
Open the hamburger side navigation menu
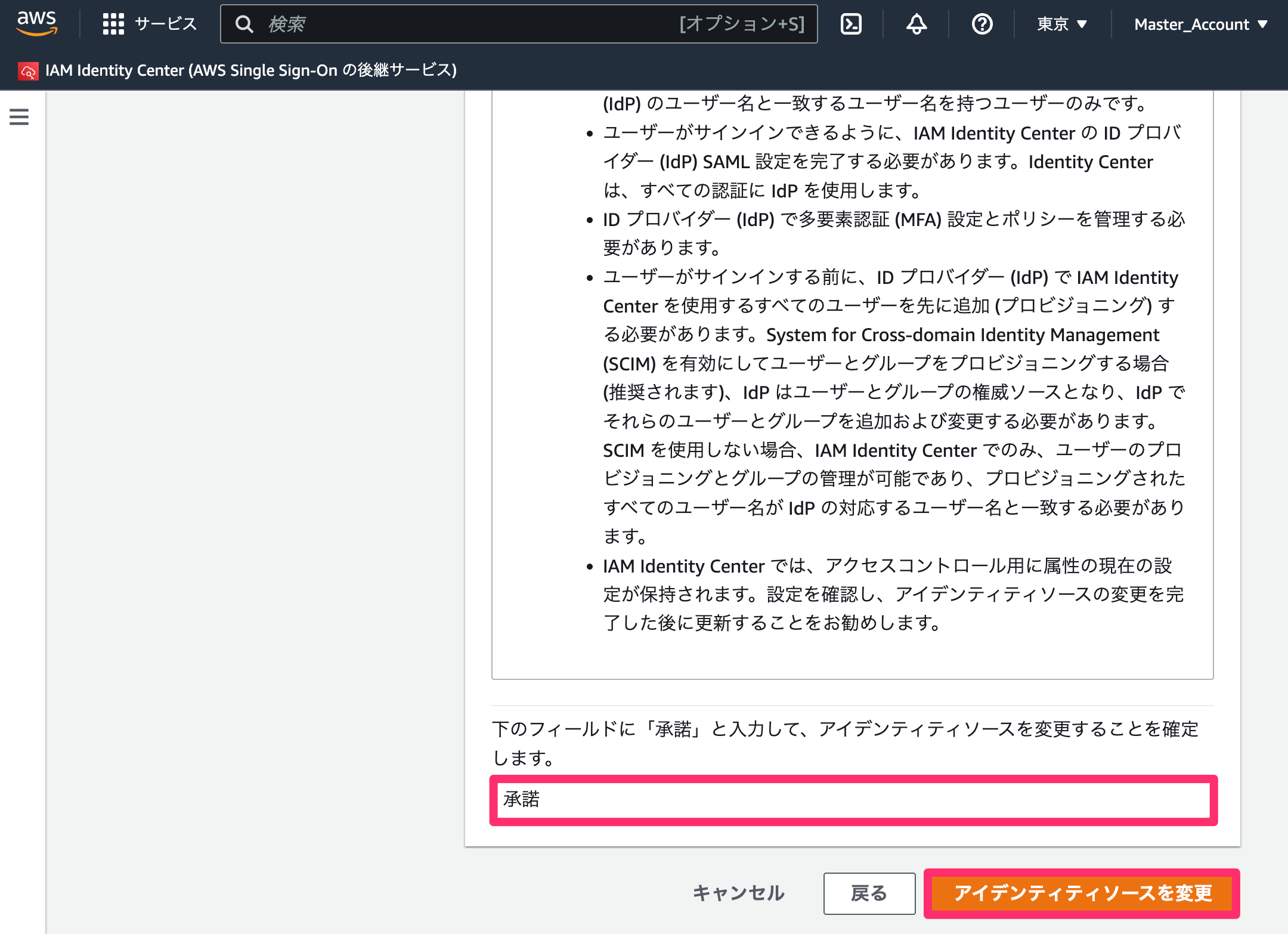click(19, 117)
